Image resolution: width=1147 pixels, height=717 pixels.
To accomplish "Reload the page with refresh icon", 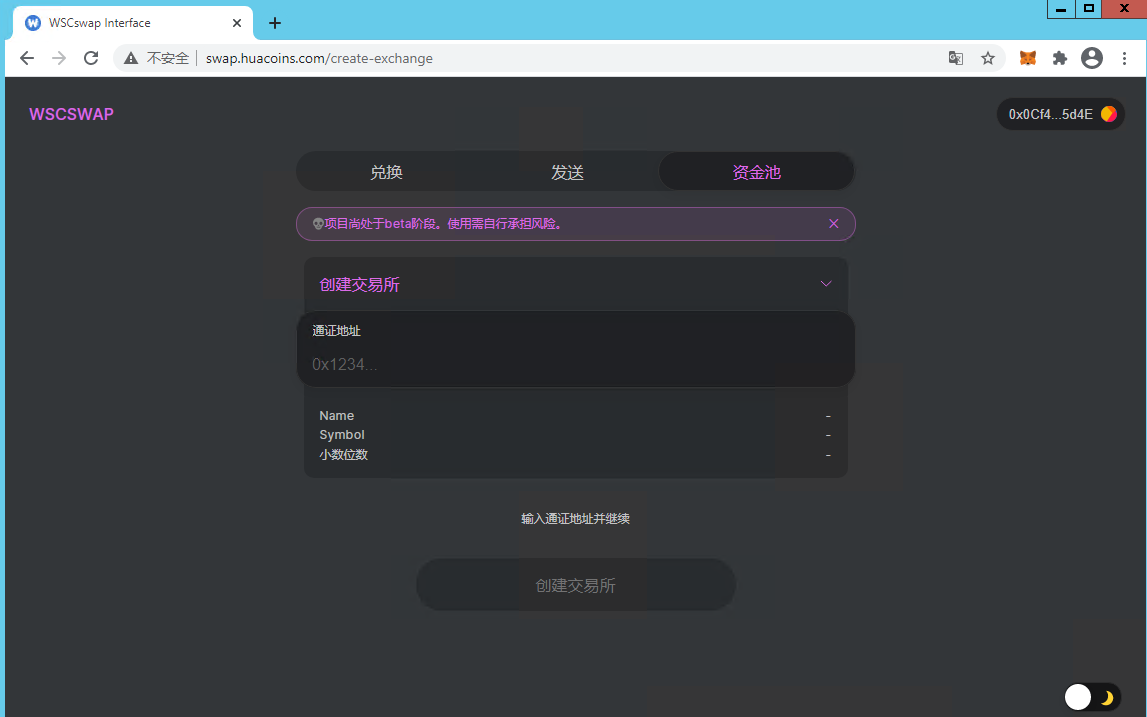I will click(x=91, y=59).
